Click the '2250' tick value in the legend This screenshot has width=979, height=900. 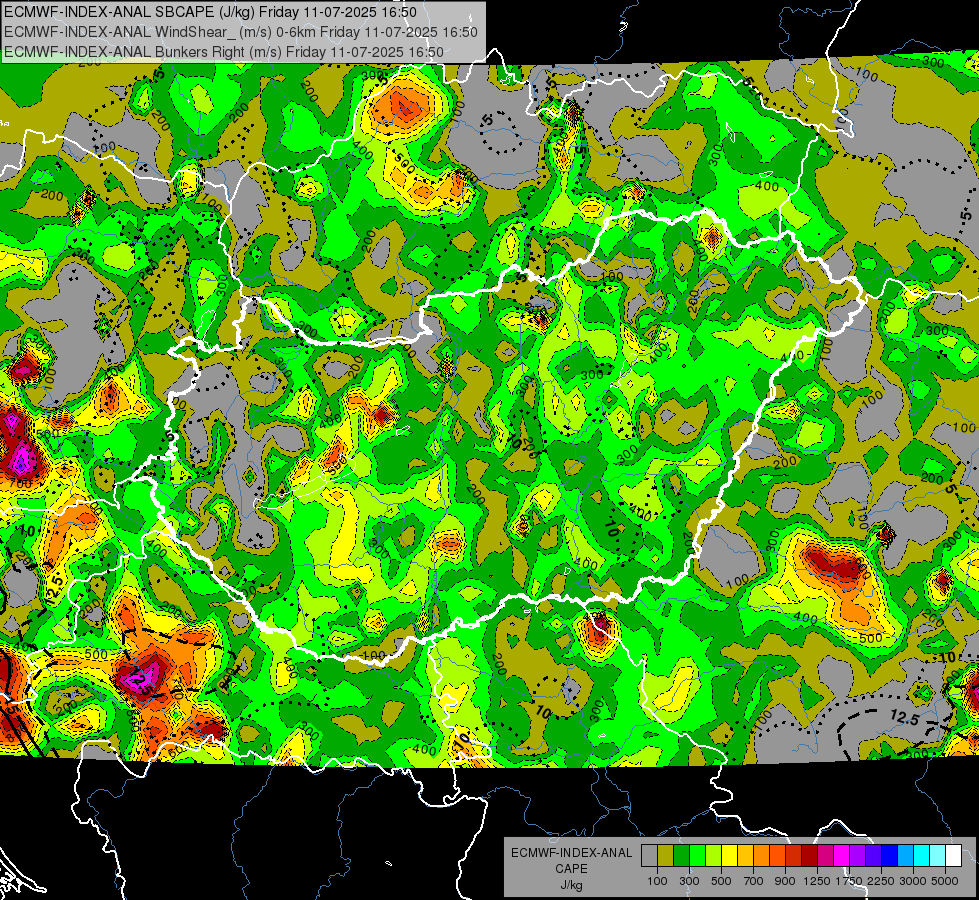click(881, 881)
